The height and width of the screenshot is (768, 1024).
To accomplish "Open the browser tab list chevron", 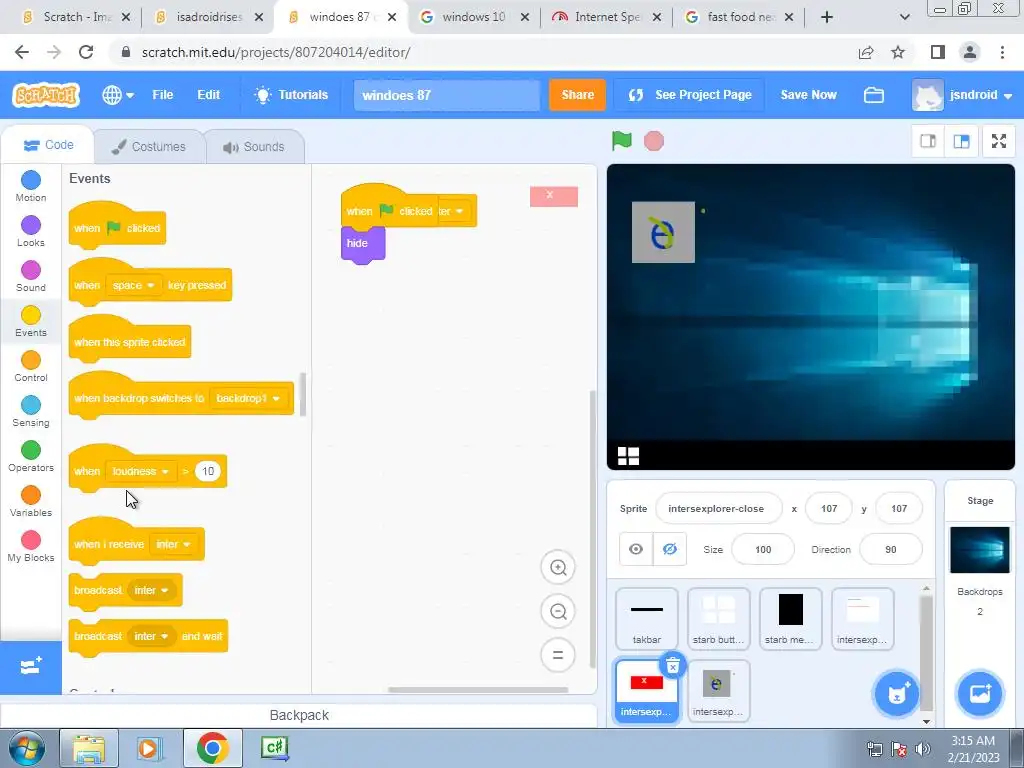I will pyautogui.click(x=904, y=17).
